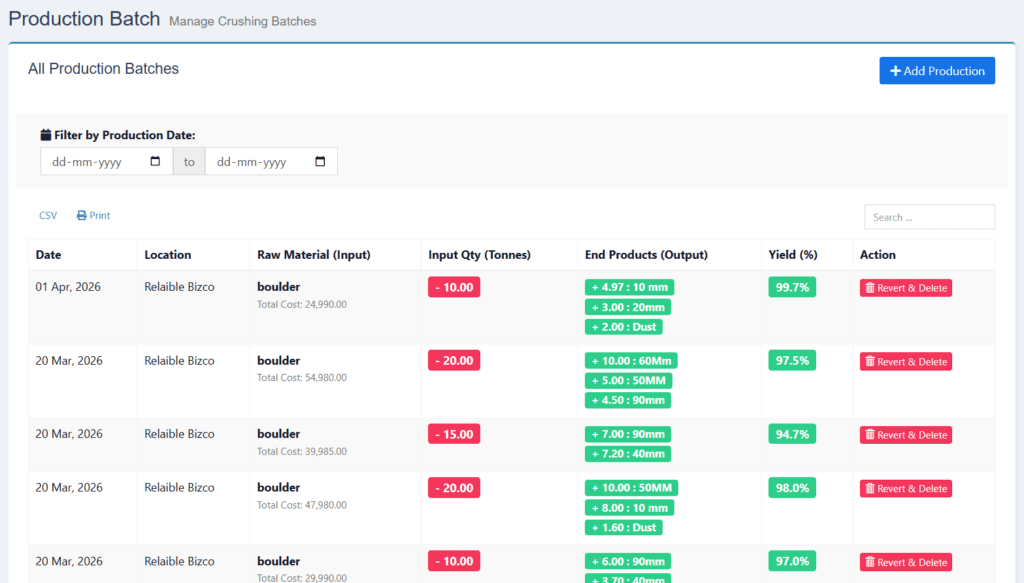The image size is (1024, 583).
Task: Click Total Cost: 54,980.00 text
Action: [x=302, y=377]
